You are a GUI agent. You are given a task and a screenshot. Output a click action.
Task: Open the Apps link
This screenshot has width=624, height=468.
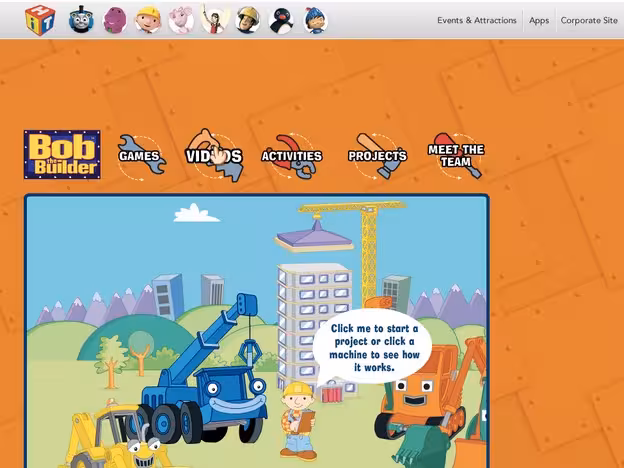point(539,20)
